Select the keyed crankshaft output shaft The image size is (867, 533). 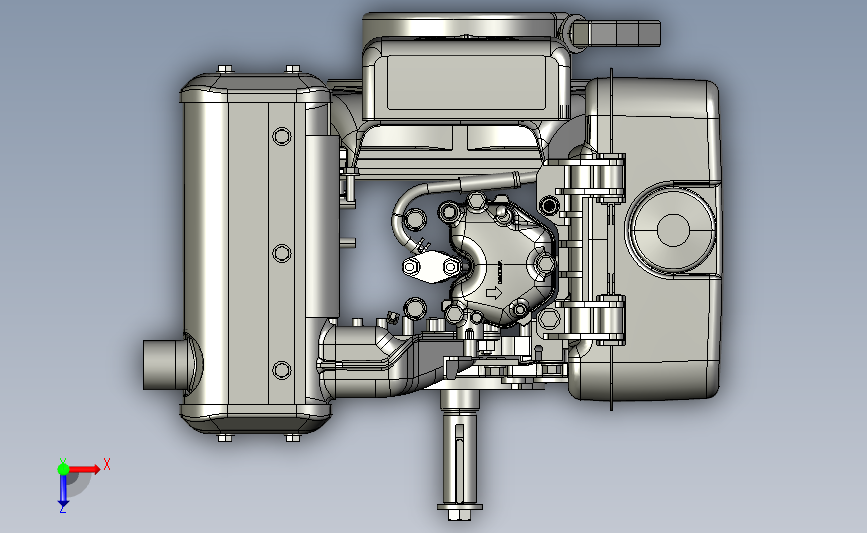click(460, 447)
